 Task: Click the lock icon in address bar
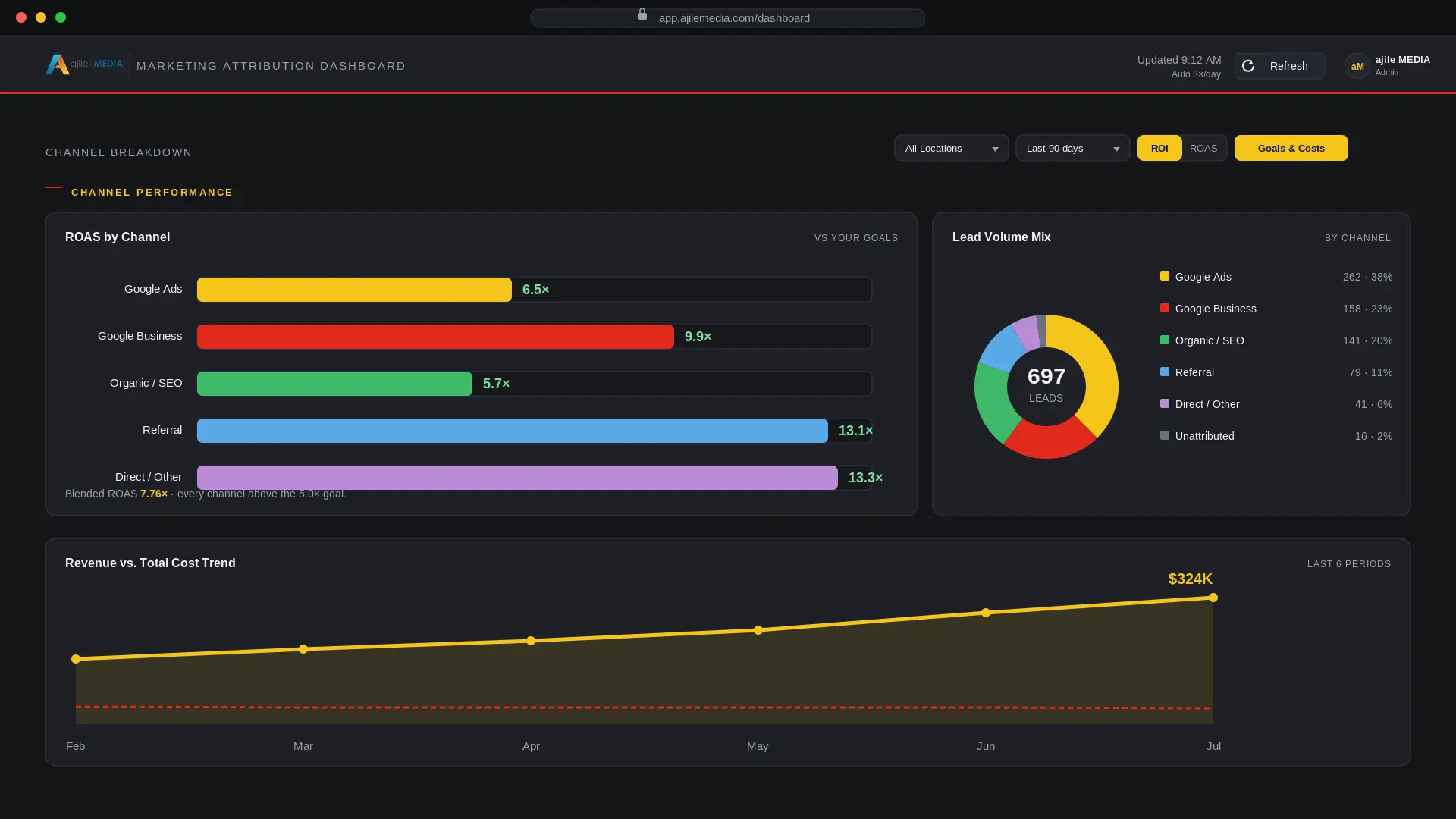(x=642, y=14)
